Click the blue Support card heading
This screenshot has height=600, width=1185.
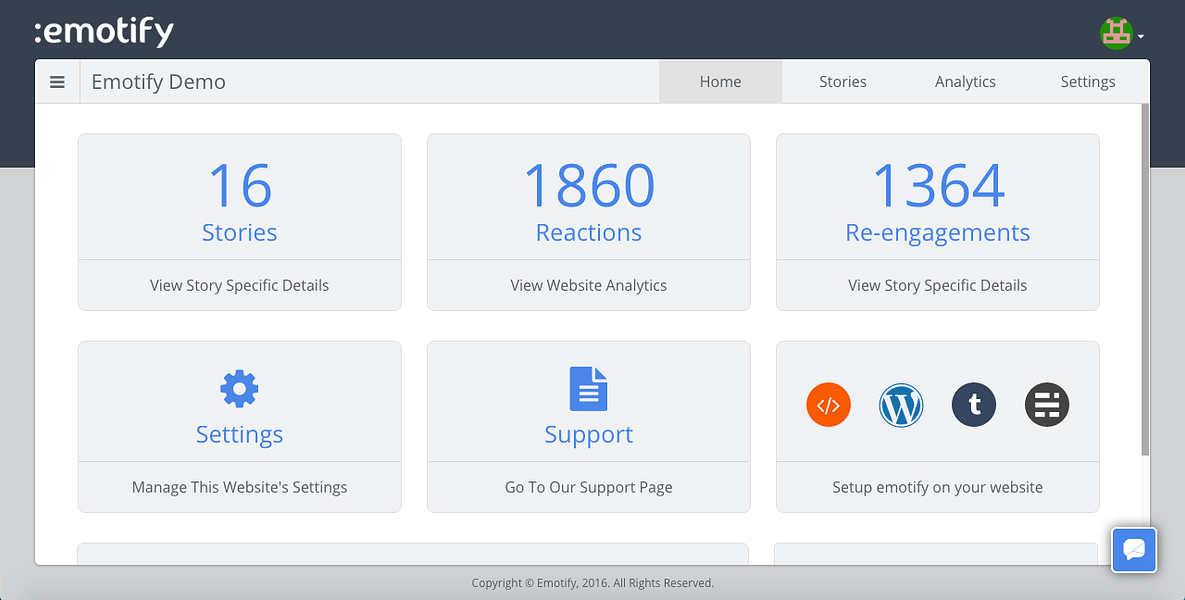589,435
